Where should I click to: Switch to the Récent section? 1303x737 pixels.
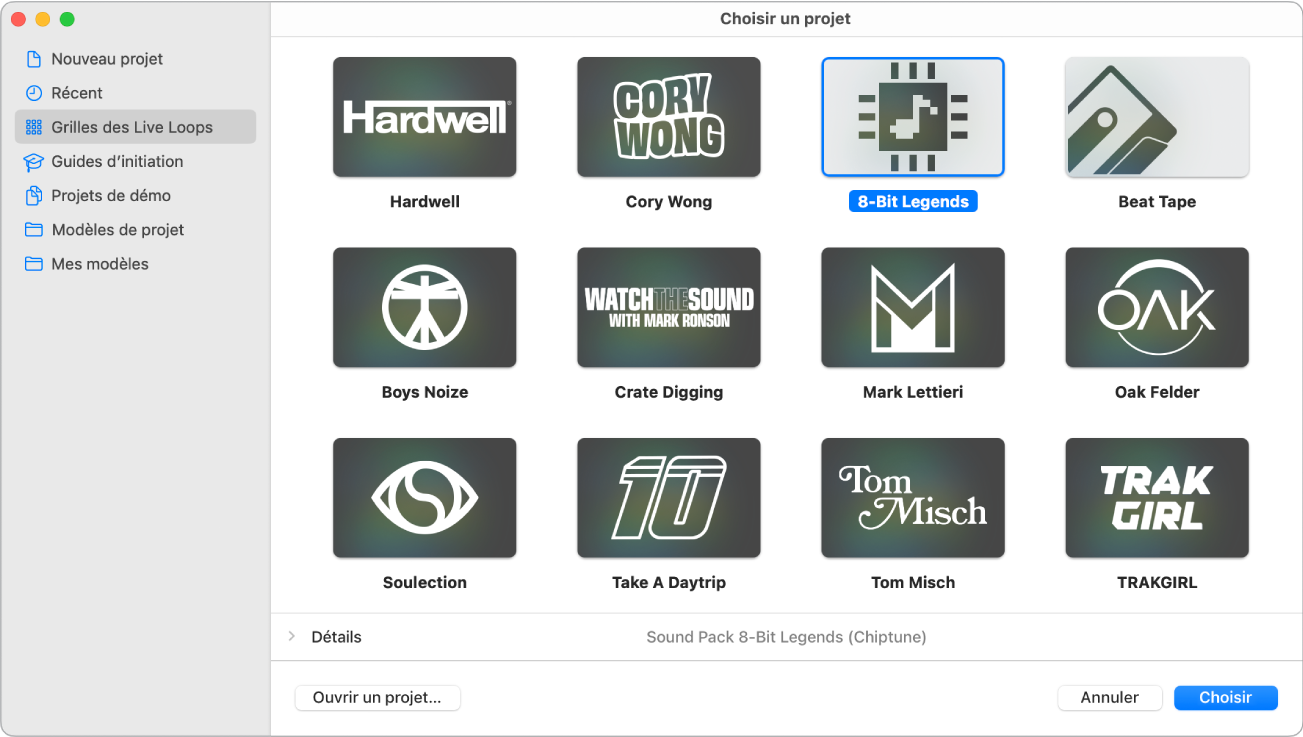pyautogui.click(x=77, y=93)
